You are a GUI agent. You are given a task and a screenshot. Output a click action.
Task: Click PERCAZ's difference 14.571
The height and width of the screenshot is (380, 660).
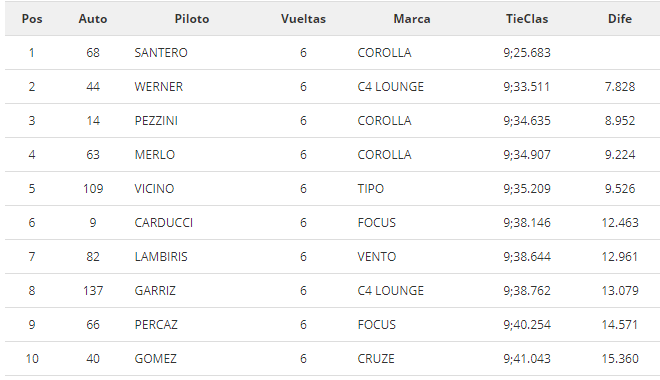pos(620,325)
